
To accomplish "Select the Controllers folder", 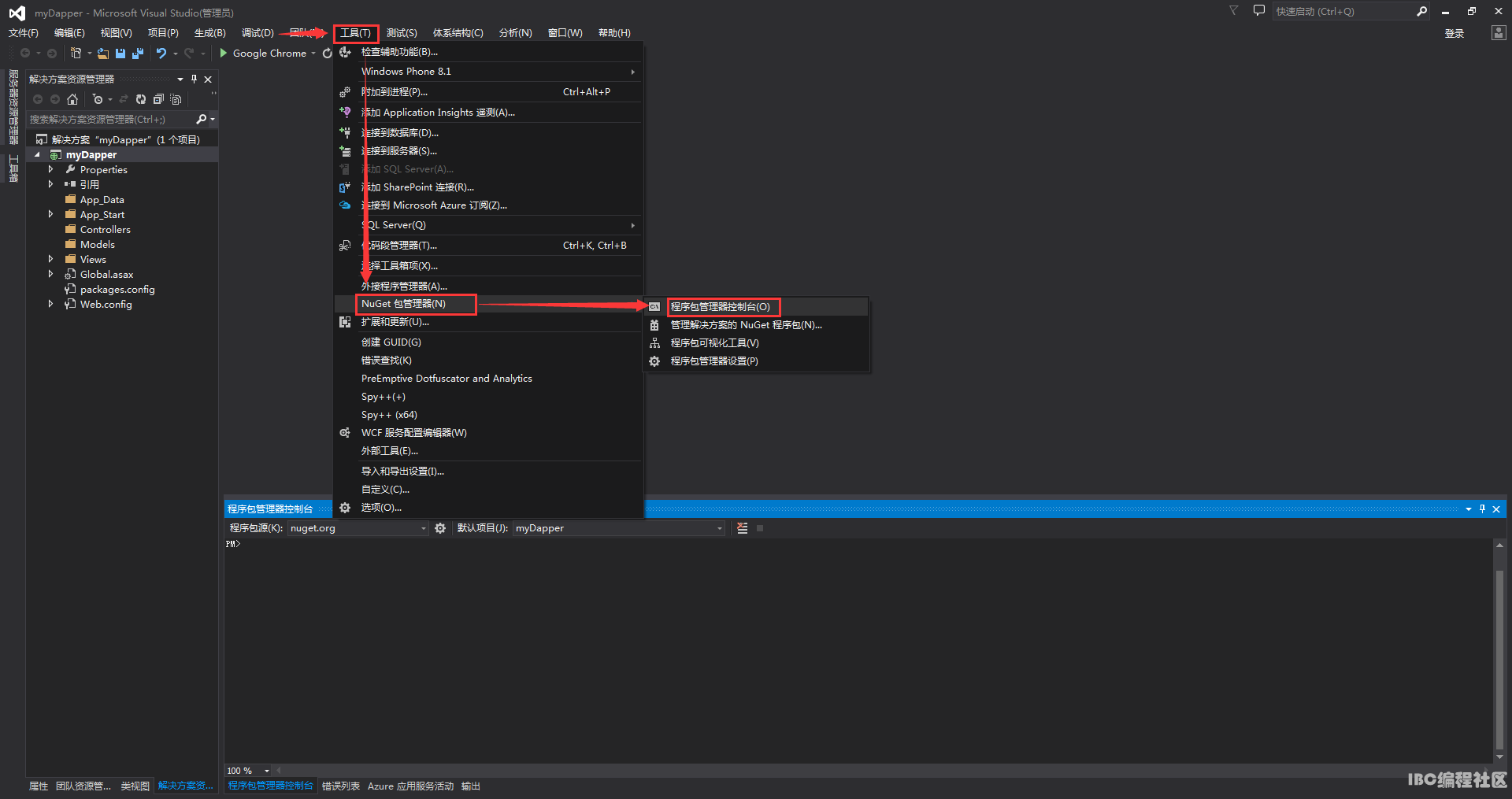I will (105, 229).
